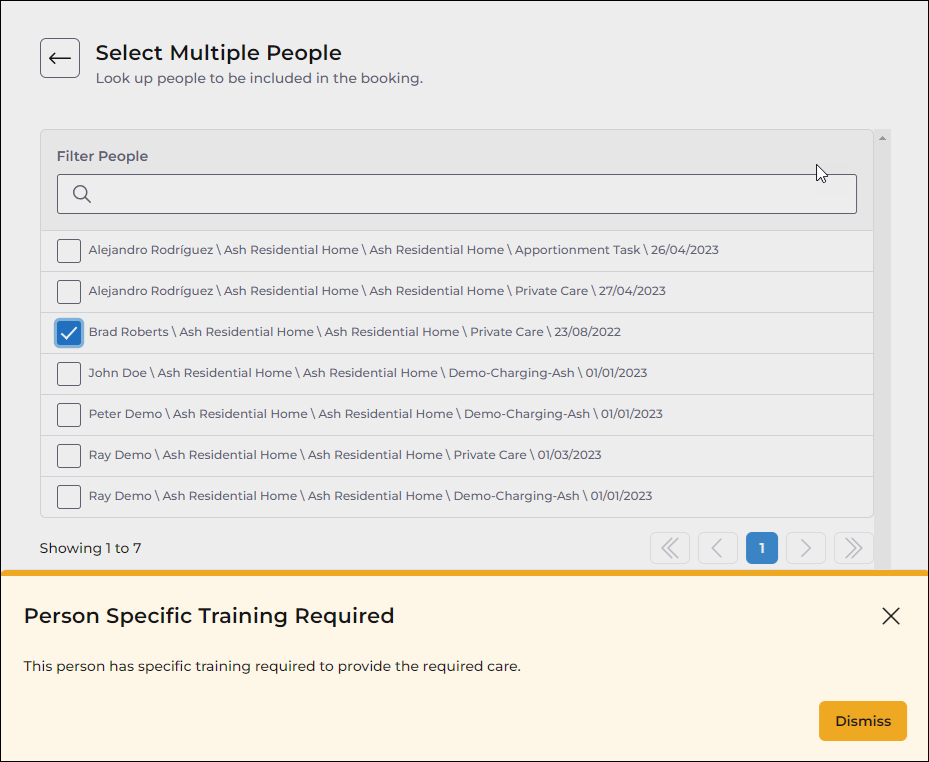Tick Alejandro Rodríguez Private Care 27/04/2023 checkbox

click(69, 292)
